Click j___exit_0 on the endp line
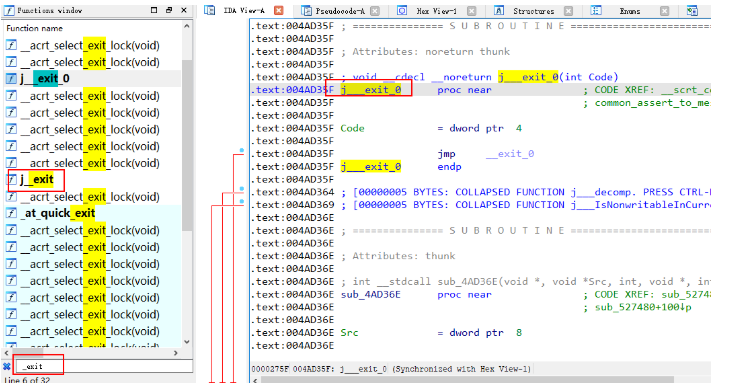Screen dimensions: 733x383 [371, 166]
